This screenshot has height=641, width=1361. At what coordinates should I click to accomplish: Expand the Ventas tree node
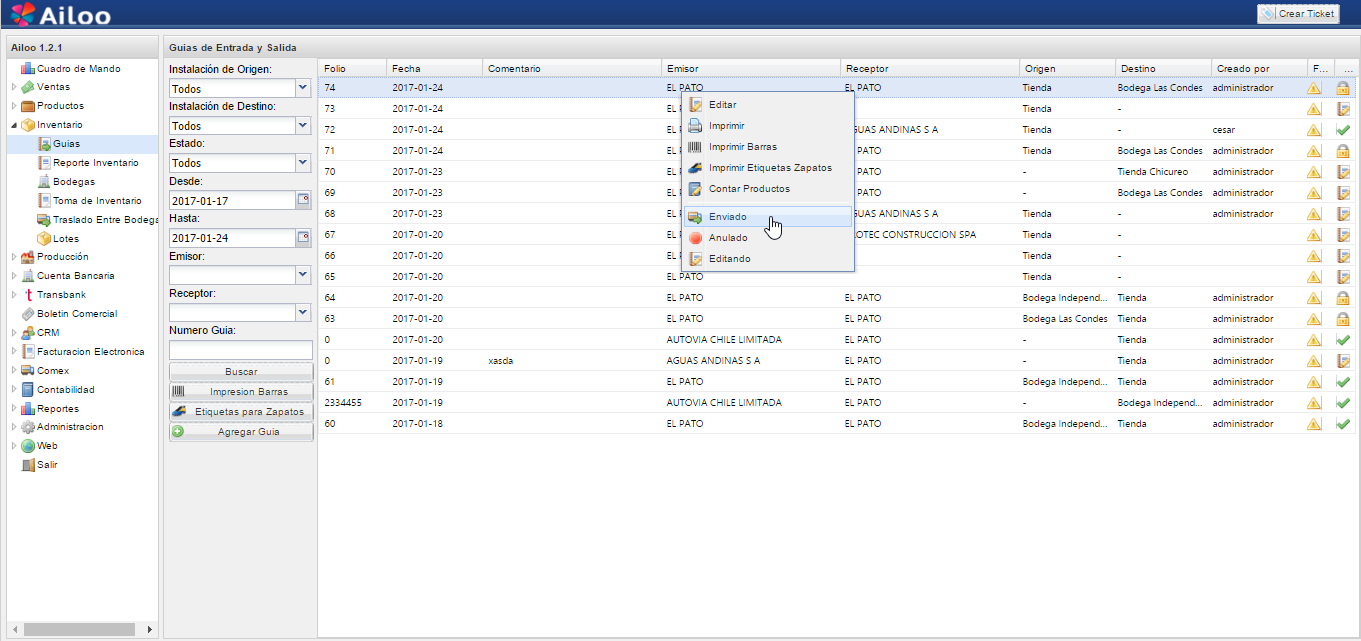[x=14, y=87]
